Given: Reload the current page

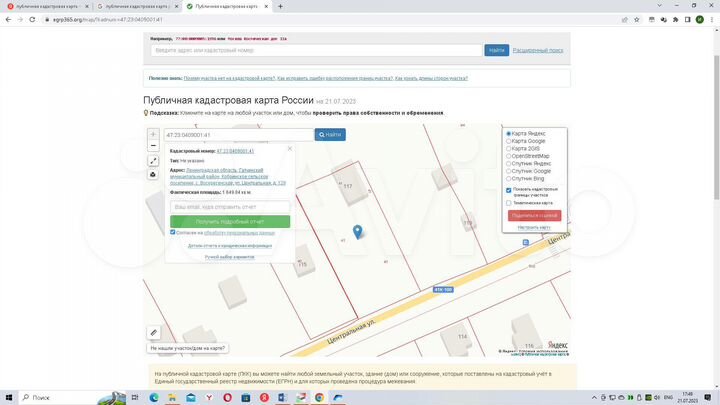Looking at the screenshot, I should coord(32,20).
